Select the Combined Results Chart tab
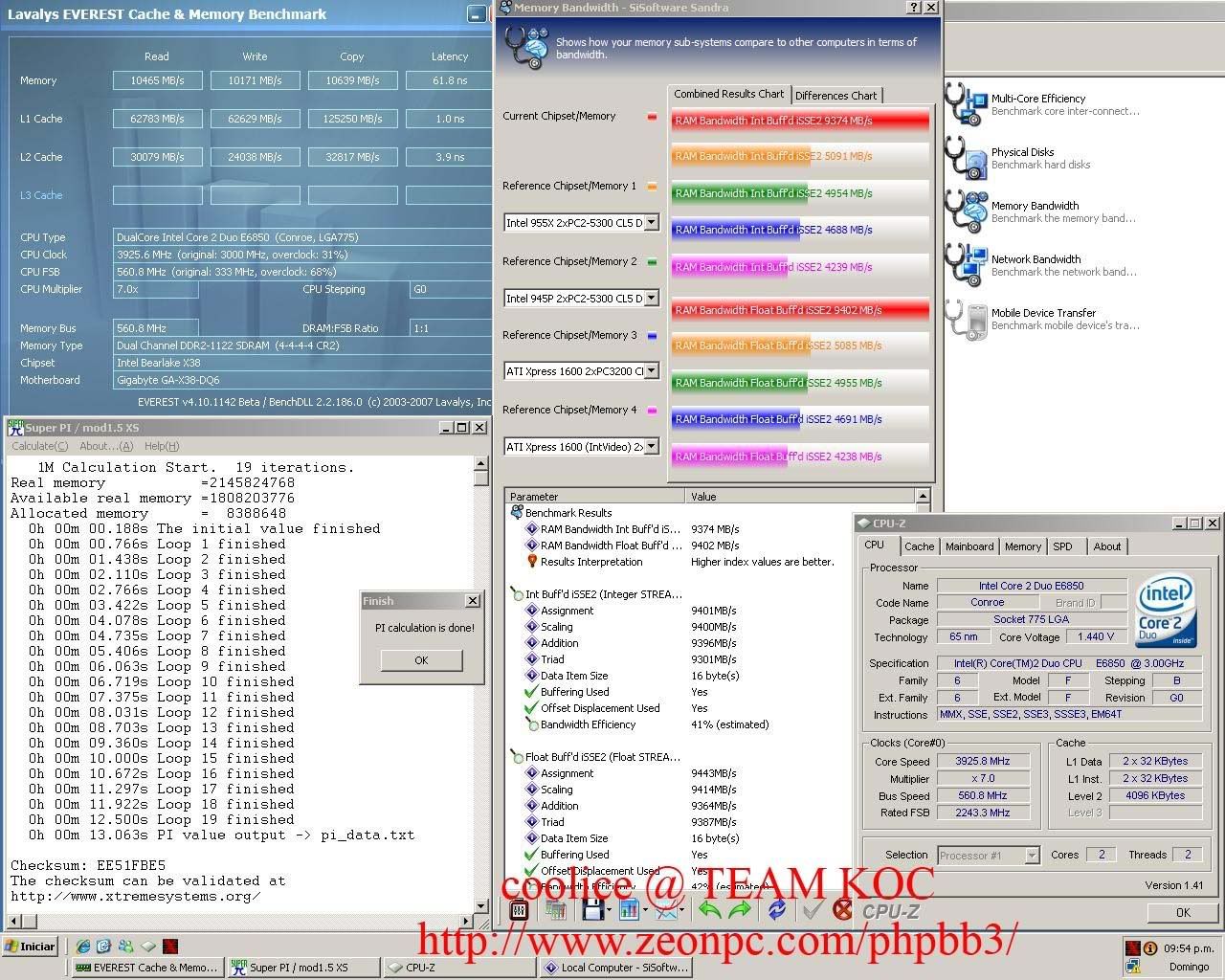1225x980 pixels. click(x=729, y=94)
